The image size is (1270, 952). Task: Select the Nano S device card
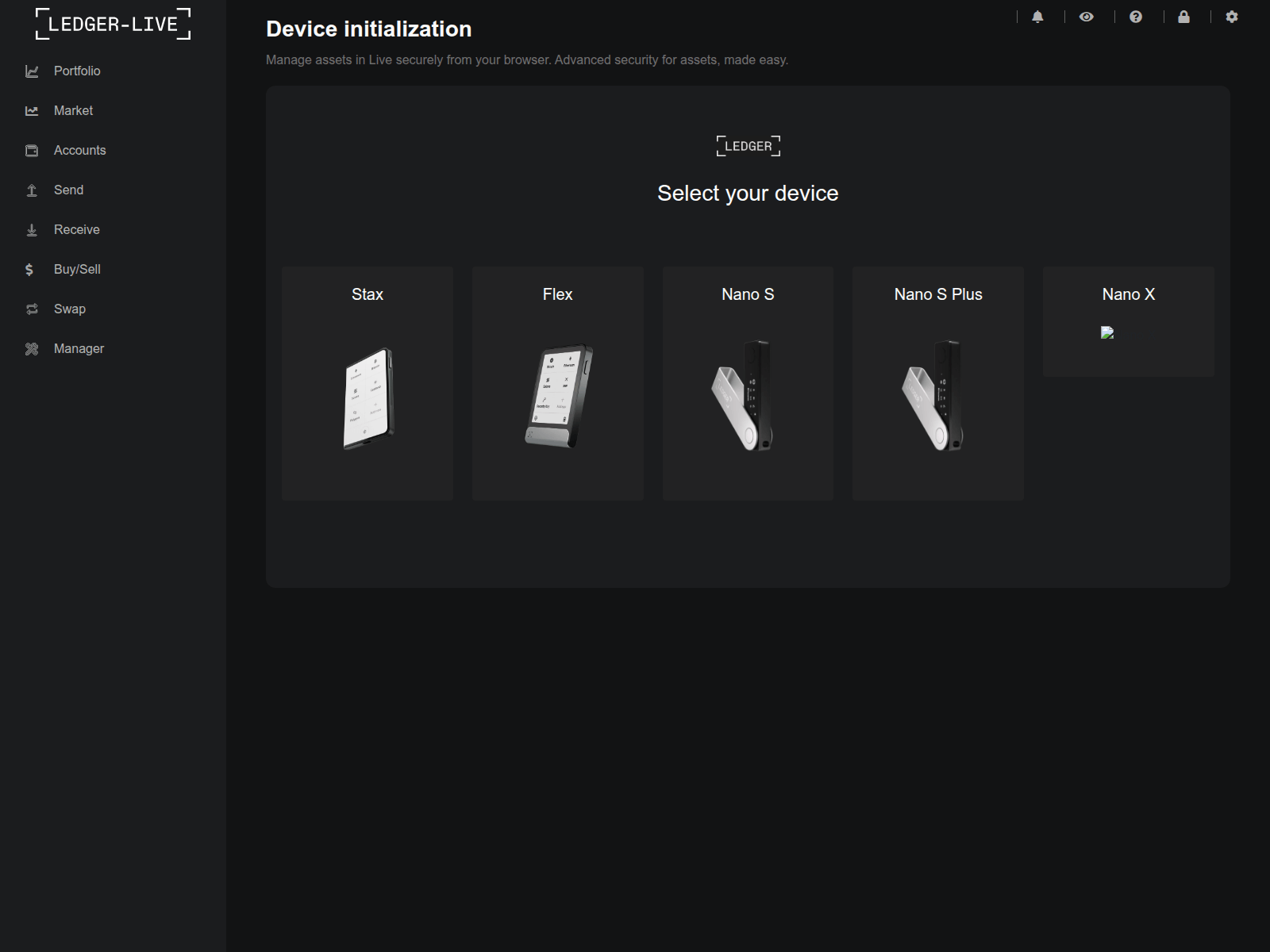[748, 383]
